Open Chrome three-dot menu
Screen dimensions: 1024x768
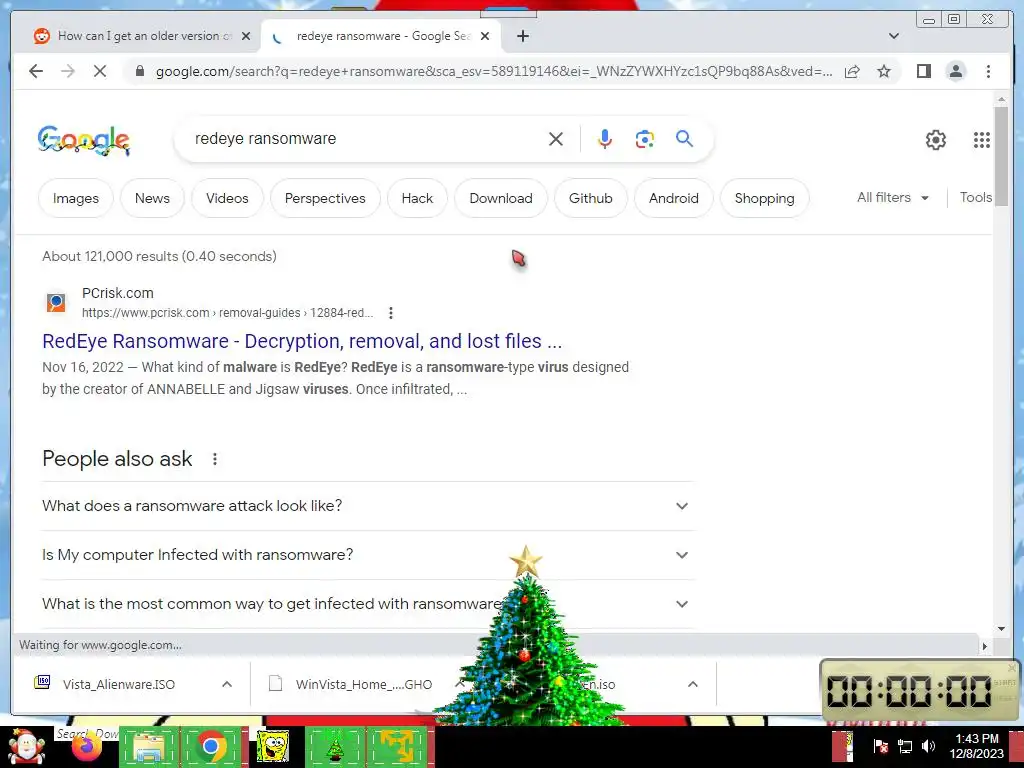[988, 71]
